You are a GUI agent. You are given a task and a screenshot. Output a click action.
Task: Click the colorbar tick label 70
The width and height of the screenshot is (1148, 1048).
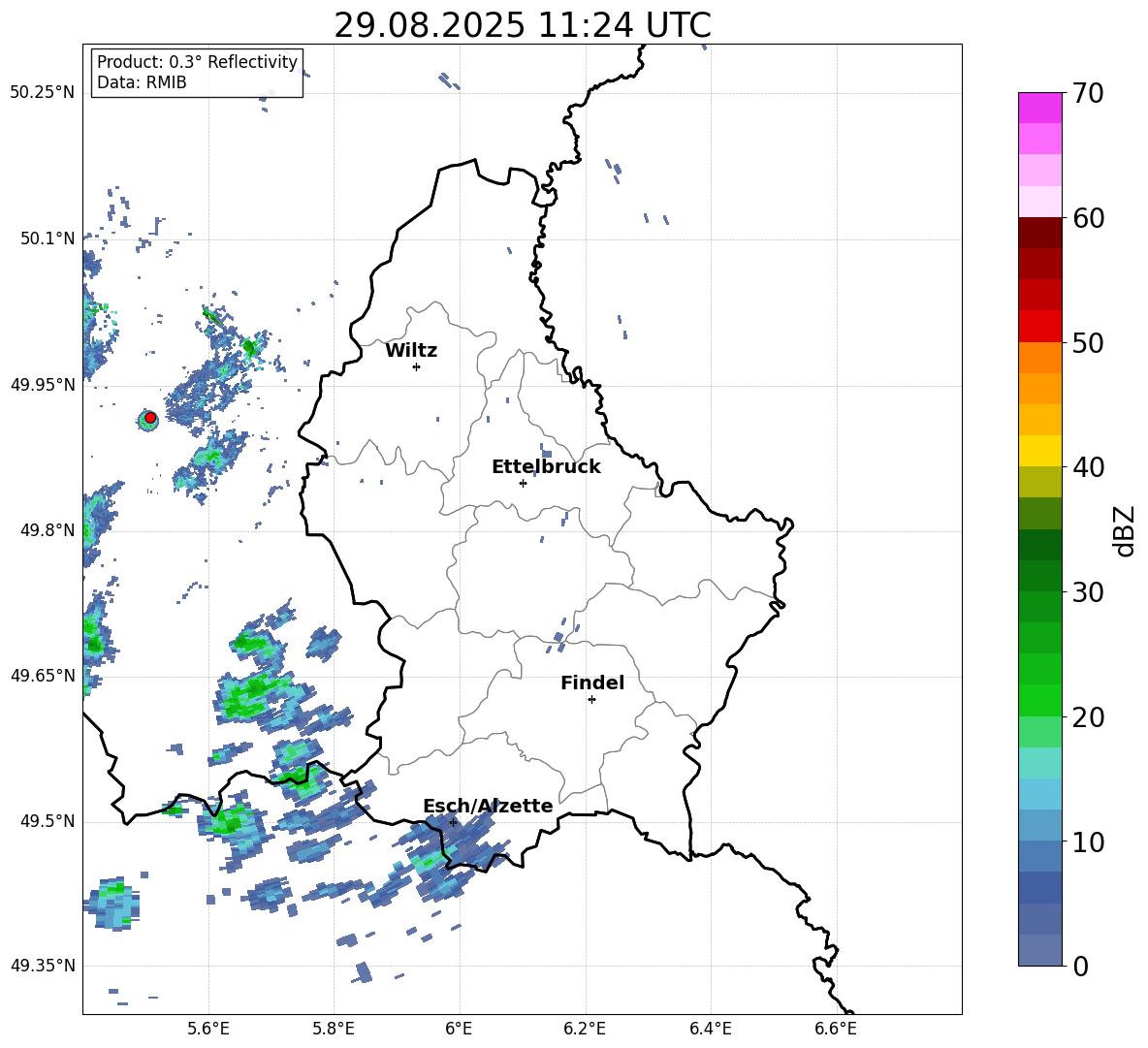(1089, 93)
